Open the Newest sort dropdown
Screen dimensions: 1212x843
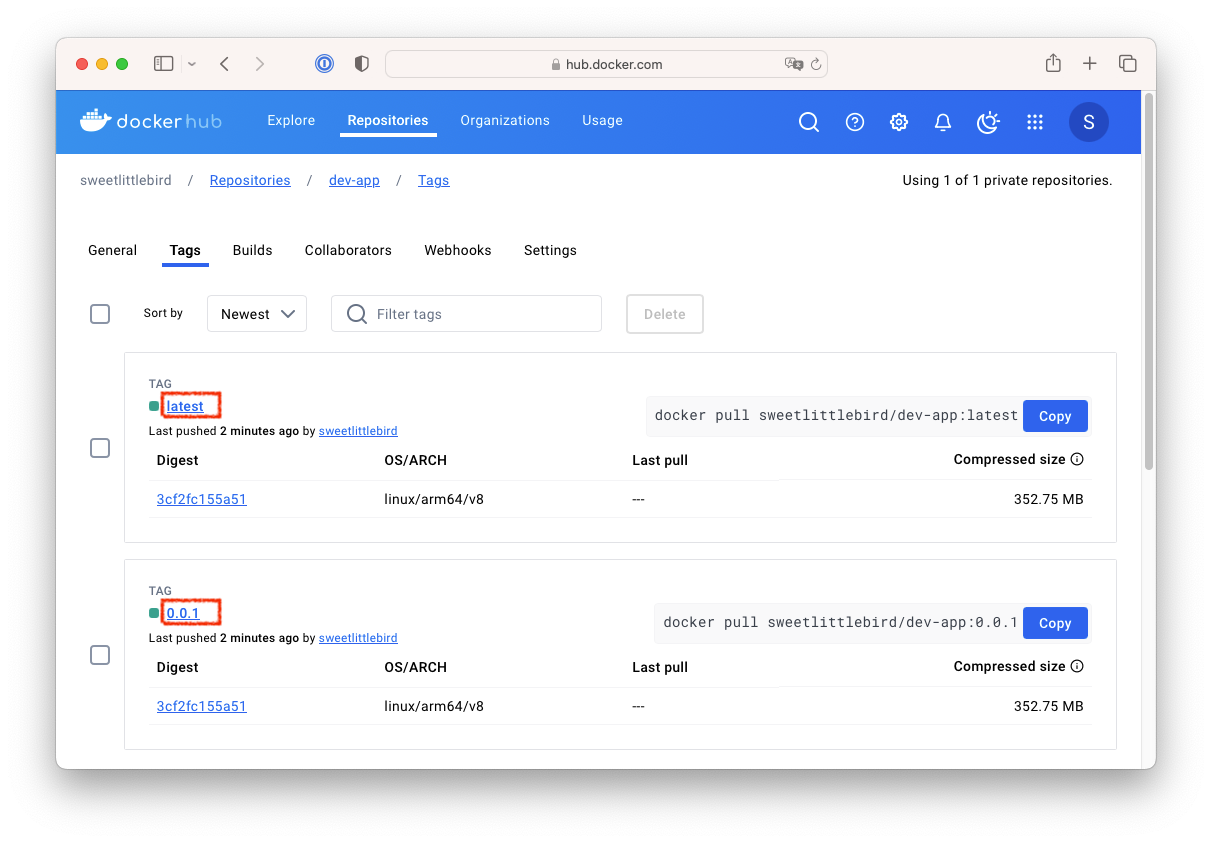point(257,314)
